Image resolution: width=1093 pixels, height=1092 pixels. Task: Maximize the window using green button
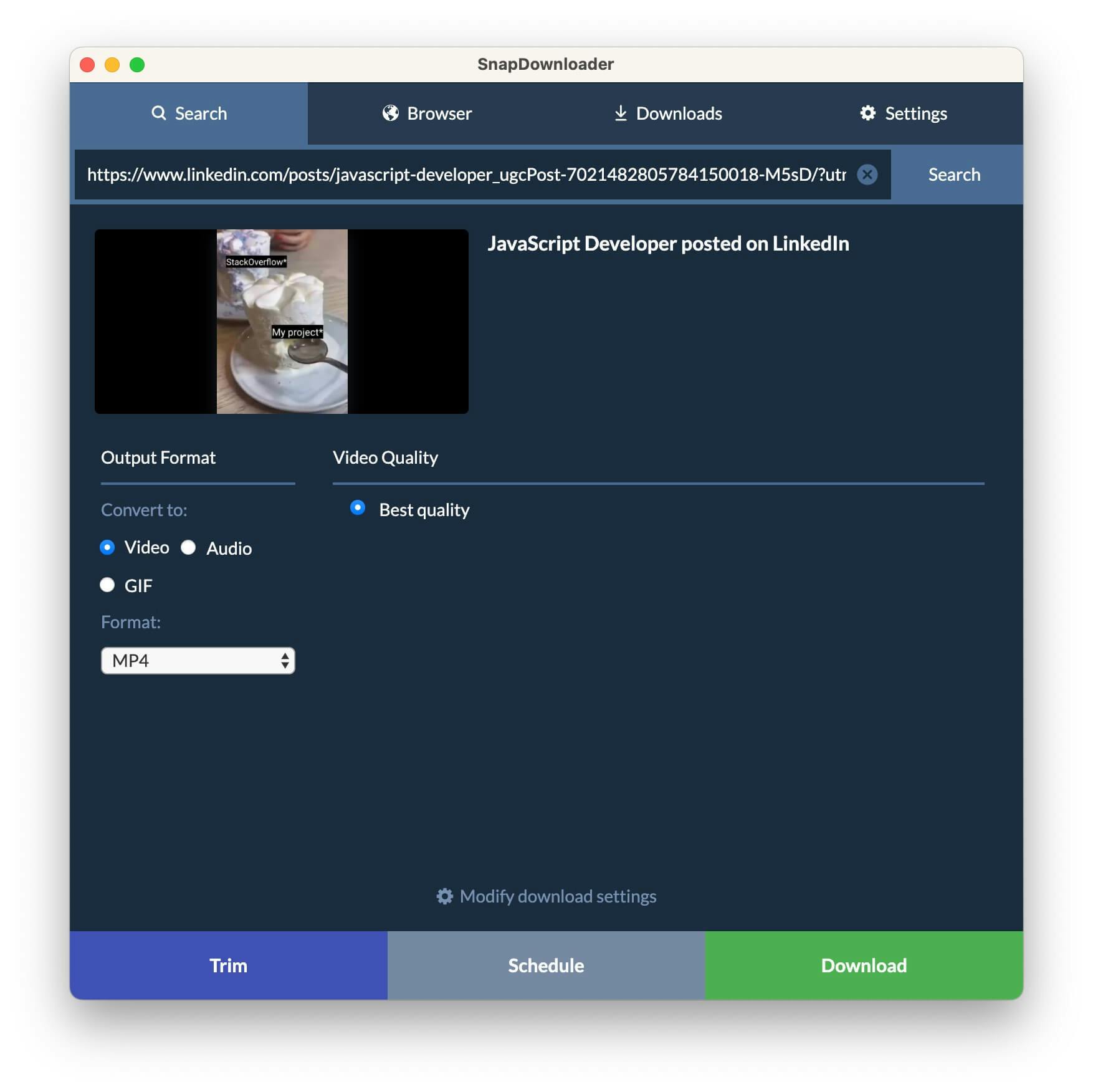[137, 65]
